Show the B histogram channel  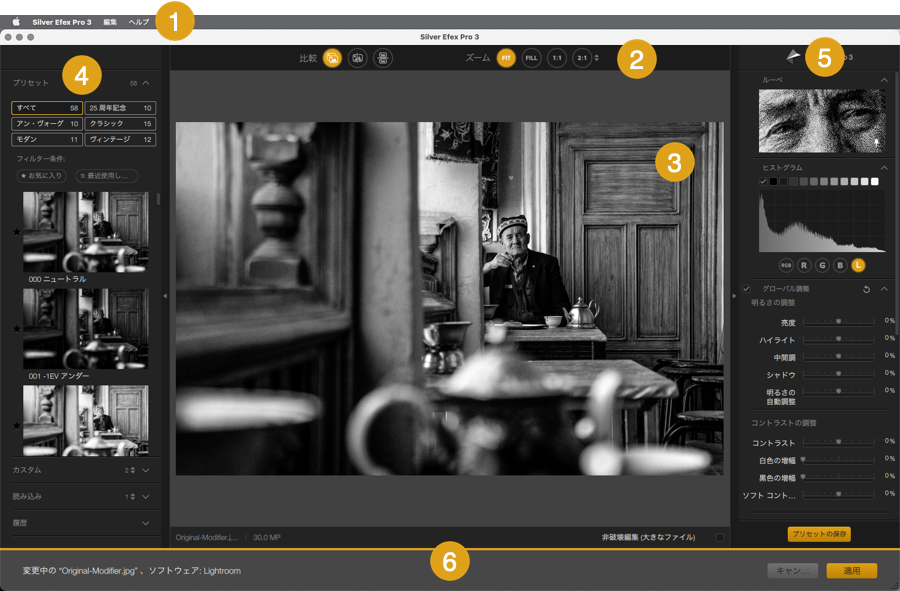[840, 265]
